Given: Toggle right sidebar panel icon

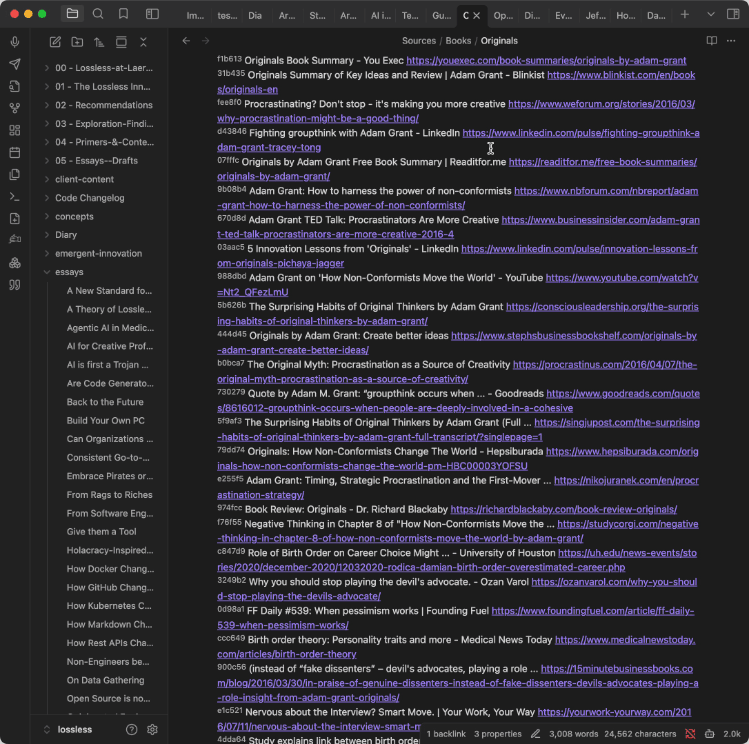Looking at the screenshot, I should click(x=733, y=14).
